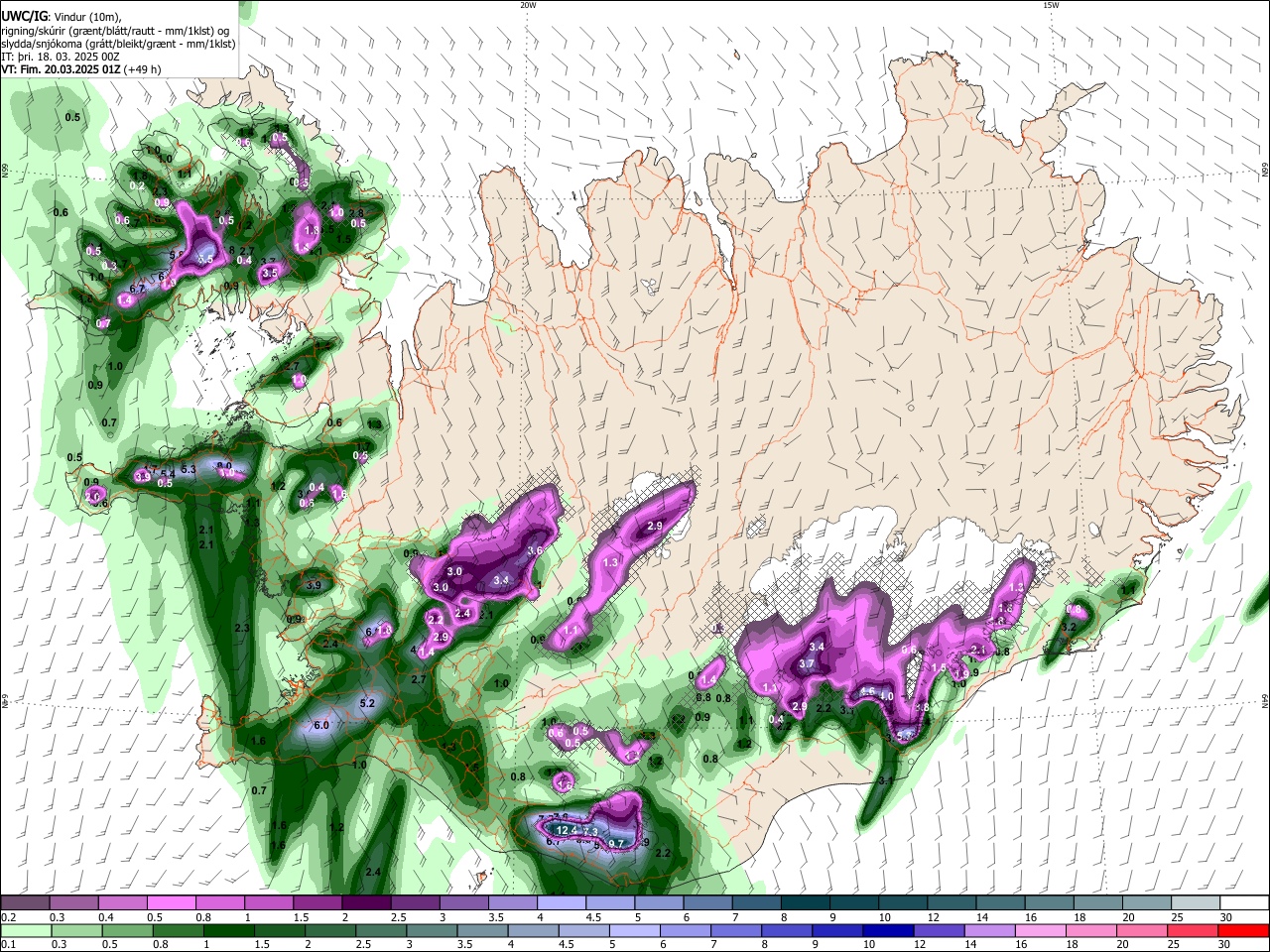
Task: Click the "12.4" precipitation value on the map
Action: 567,830
